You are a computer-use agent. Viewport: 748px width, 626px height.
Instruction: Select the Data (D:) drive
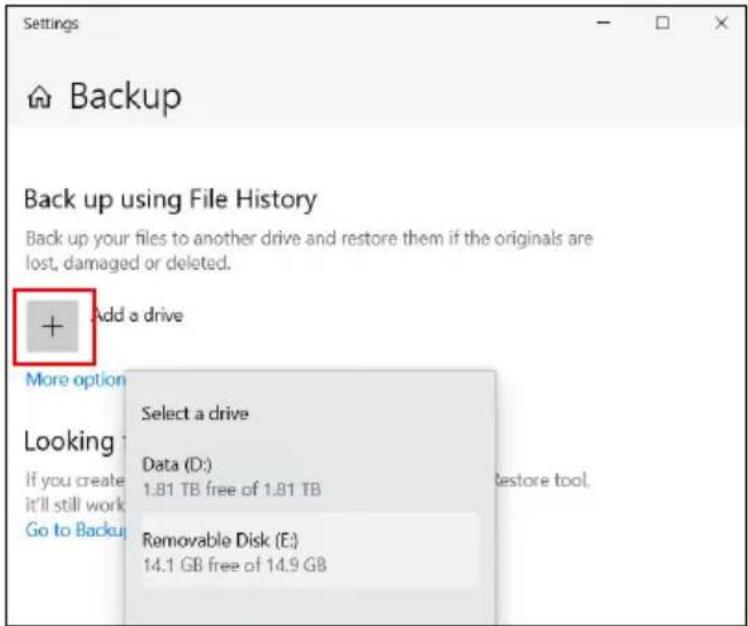click(x=309, y=476)
